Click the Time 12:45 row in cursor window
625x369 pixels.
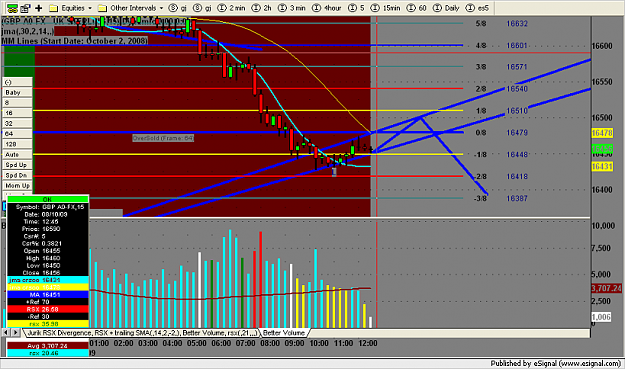click(x=48, y=222)
